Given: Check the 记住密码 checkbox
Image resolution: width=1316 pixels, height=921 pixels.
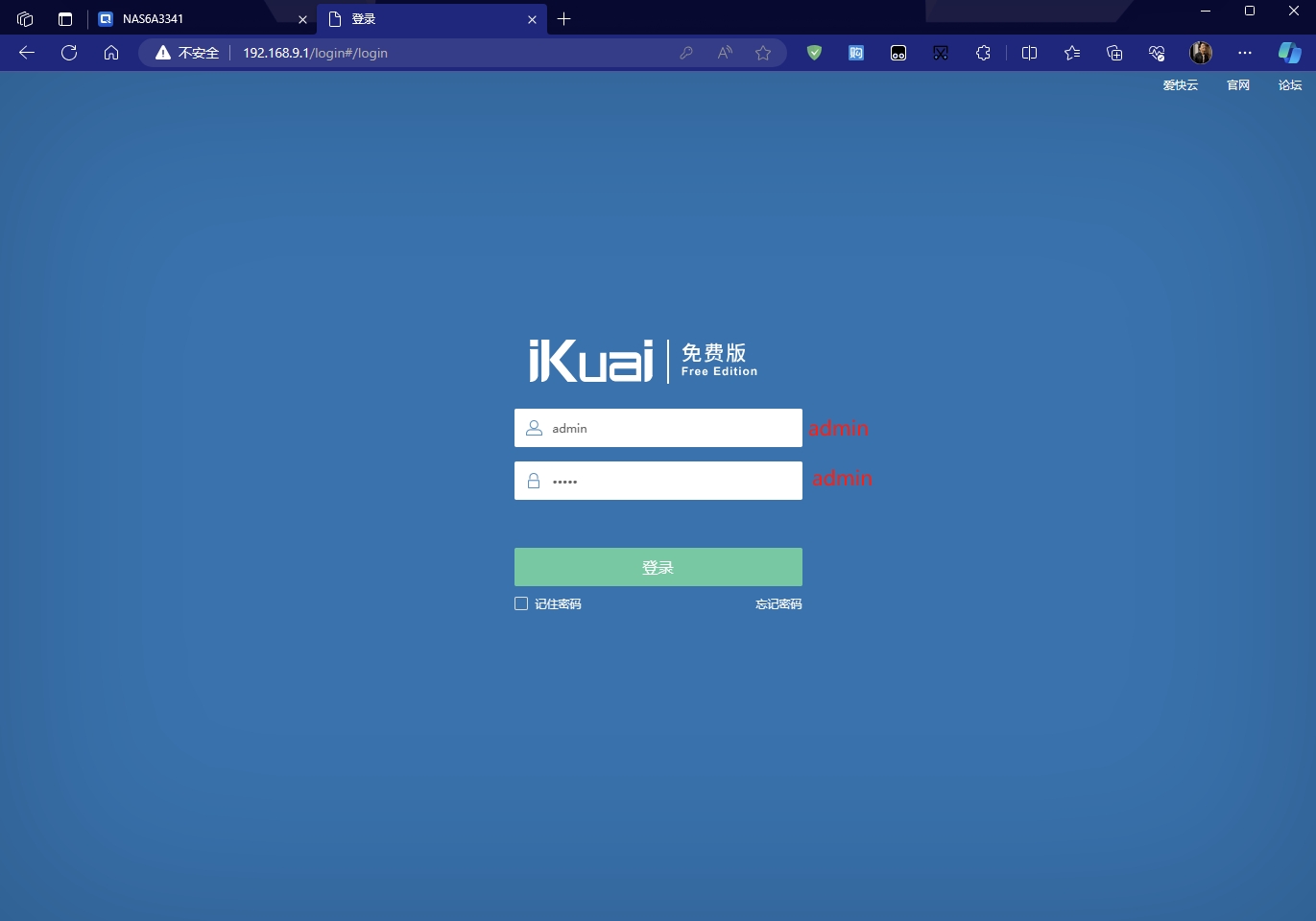Looking at the screenshot, I should [521, 603].
